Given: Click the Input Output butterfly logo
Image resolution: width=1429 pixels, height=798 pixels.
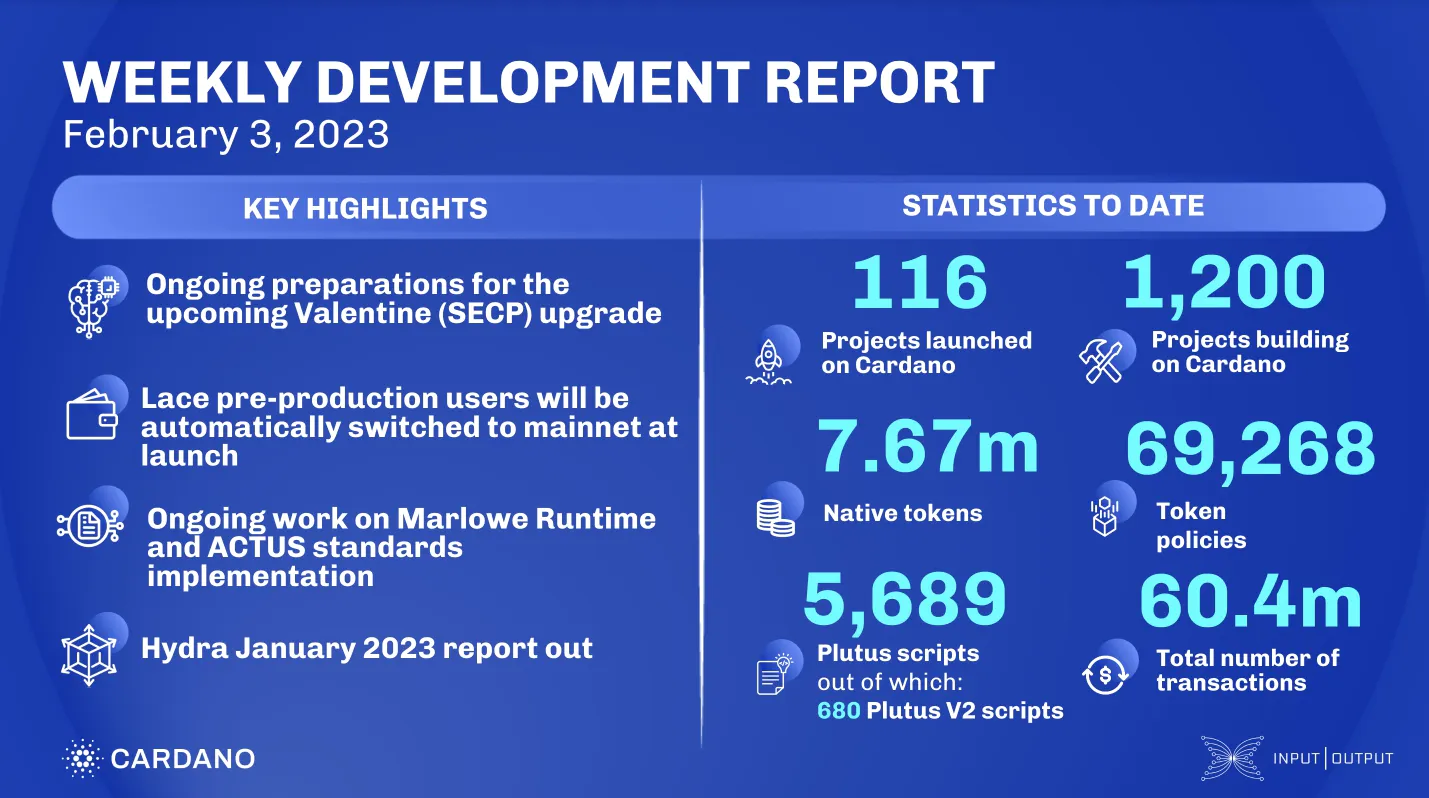Looking at the screenshot, I should 1231,758.
